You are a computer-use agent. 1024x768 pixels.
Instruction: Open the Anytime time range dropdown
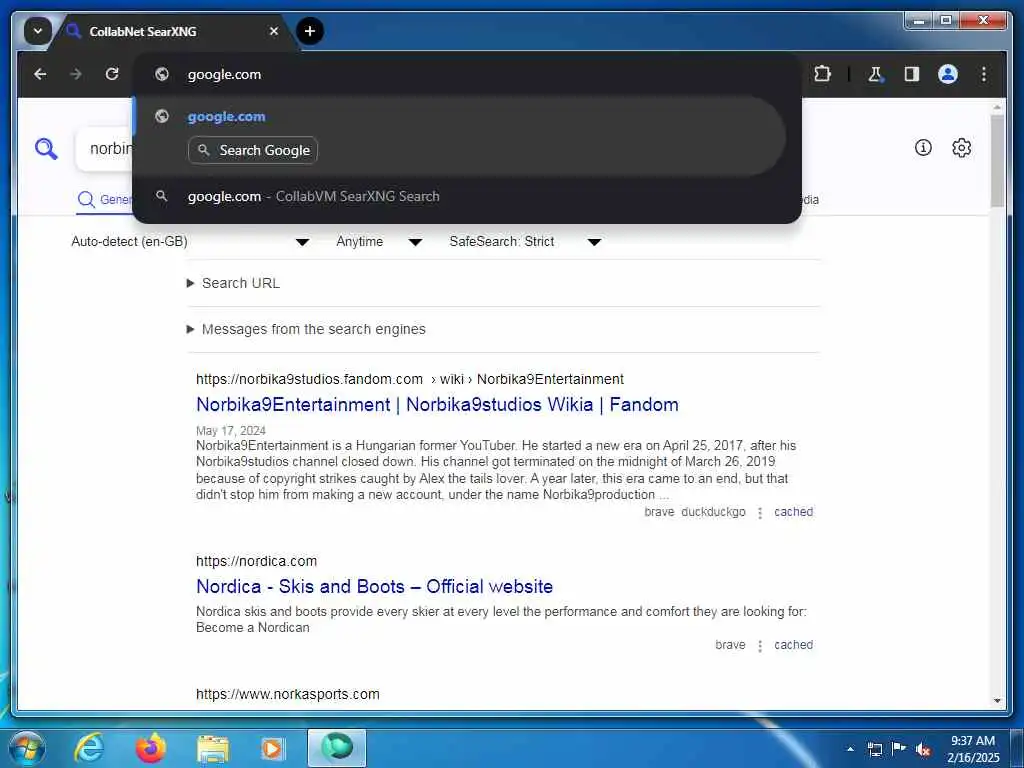pyautogui.click(x=379, y=242)
